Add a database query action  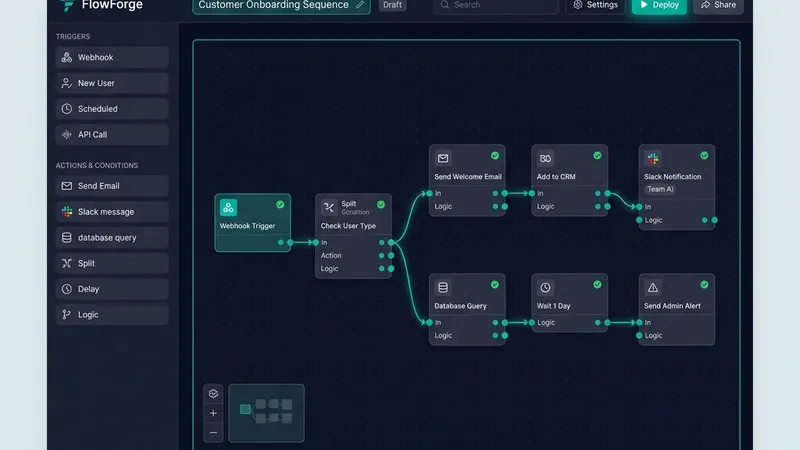[x=112, y=237]
